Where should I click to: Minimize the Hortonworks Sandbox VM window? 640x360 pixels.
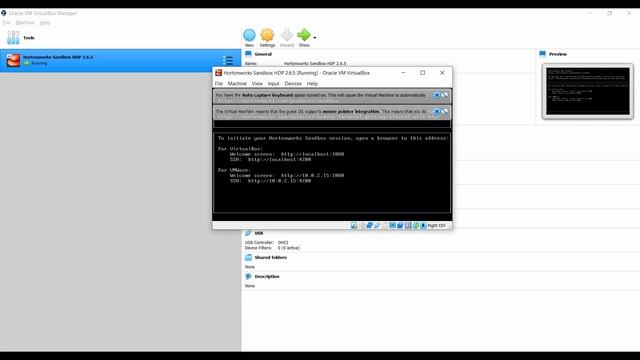(x=403, y=73)
